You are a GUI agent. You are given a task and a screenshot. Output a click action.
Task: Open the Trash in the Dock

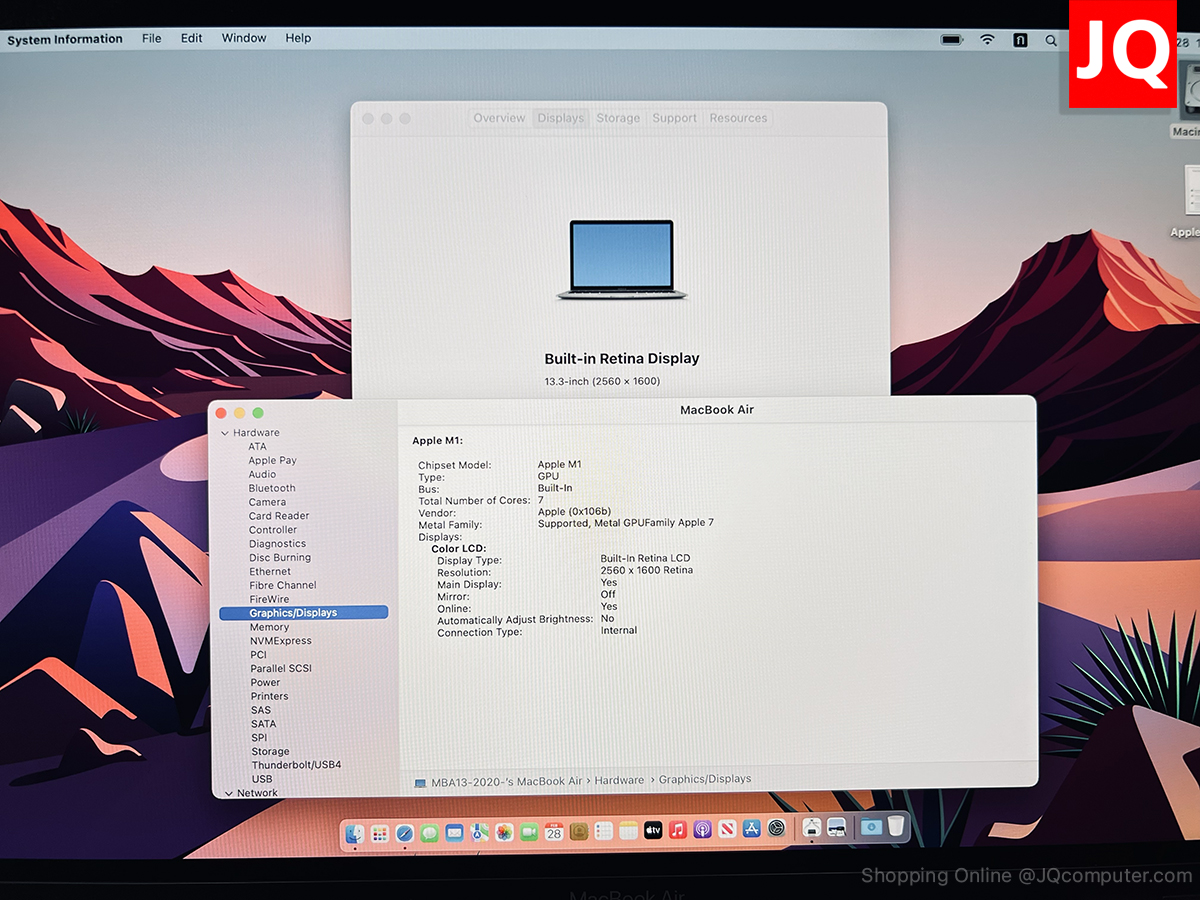click(x=896, y=827)
